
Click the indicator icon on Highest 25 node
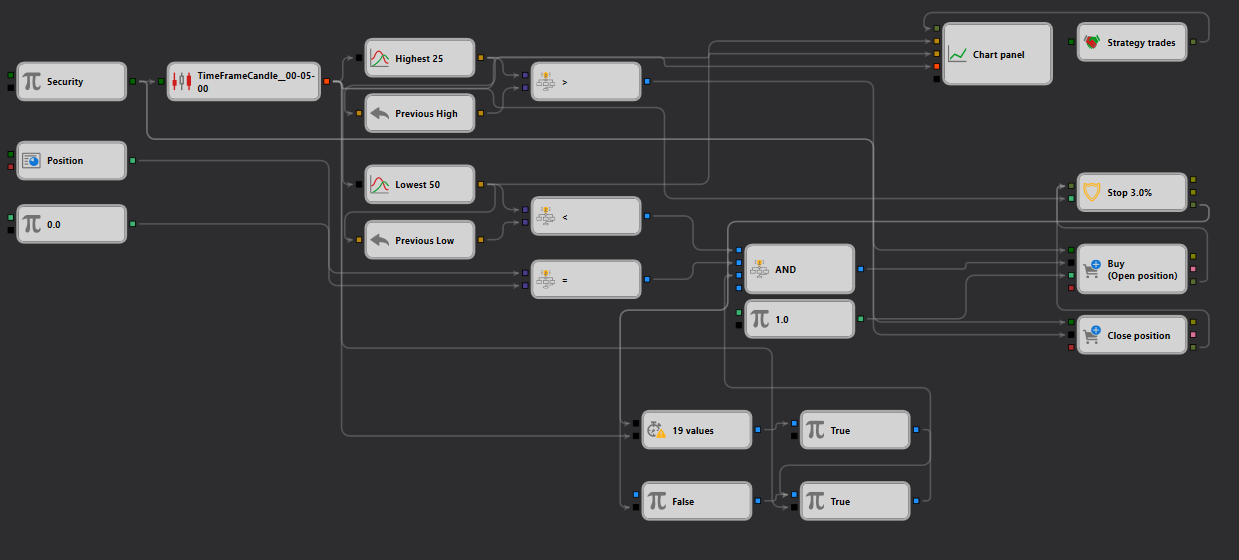point(379,58)
